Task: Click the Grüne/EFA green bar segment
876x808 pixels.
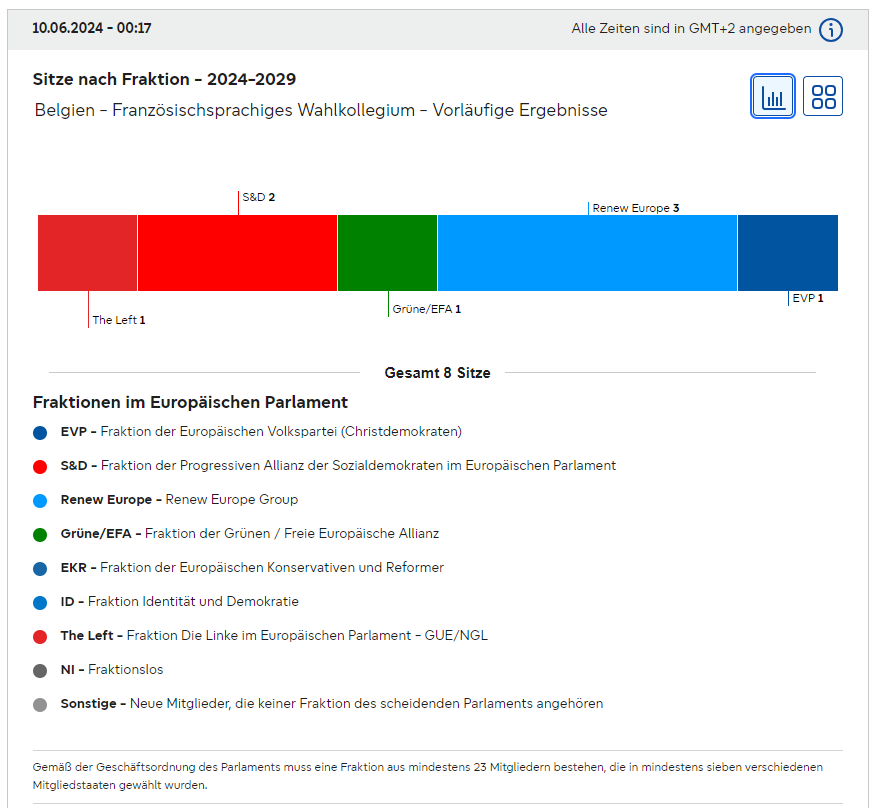Action: (387, 253)
